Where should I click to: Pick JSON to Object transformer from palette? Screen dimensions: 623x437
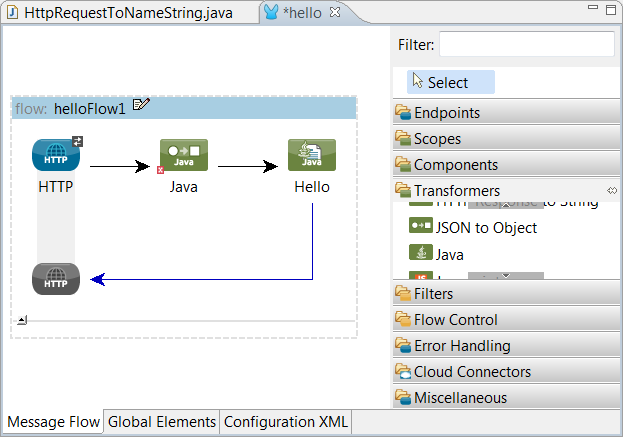coord(473,227)
